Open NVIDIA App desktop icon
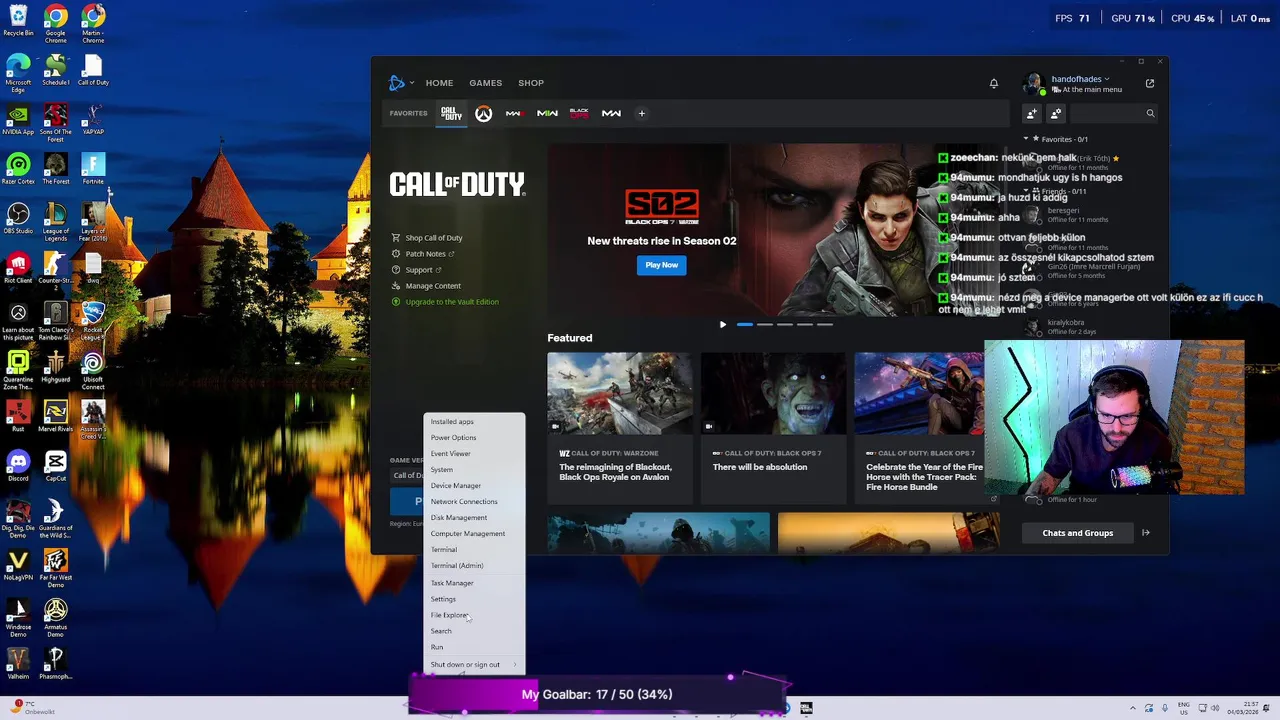The width and height of the screenshot is (1280, 720). pos(18,120)
